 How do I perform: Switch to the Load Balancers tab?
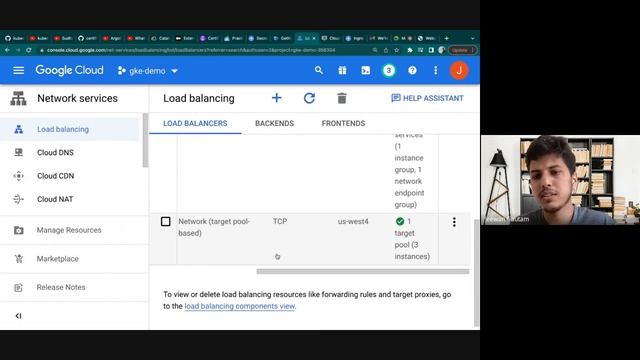[195, 123]
